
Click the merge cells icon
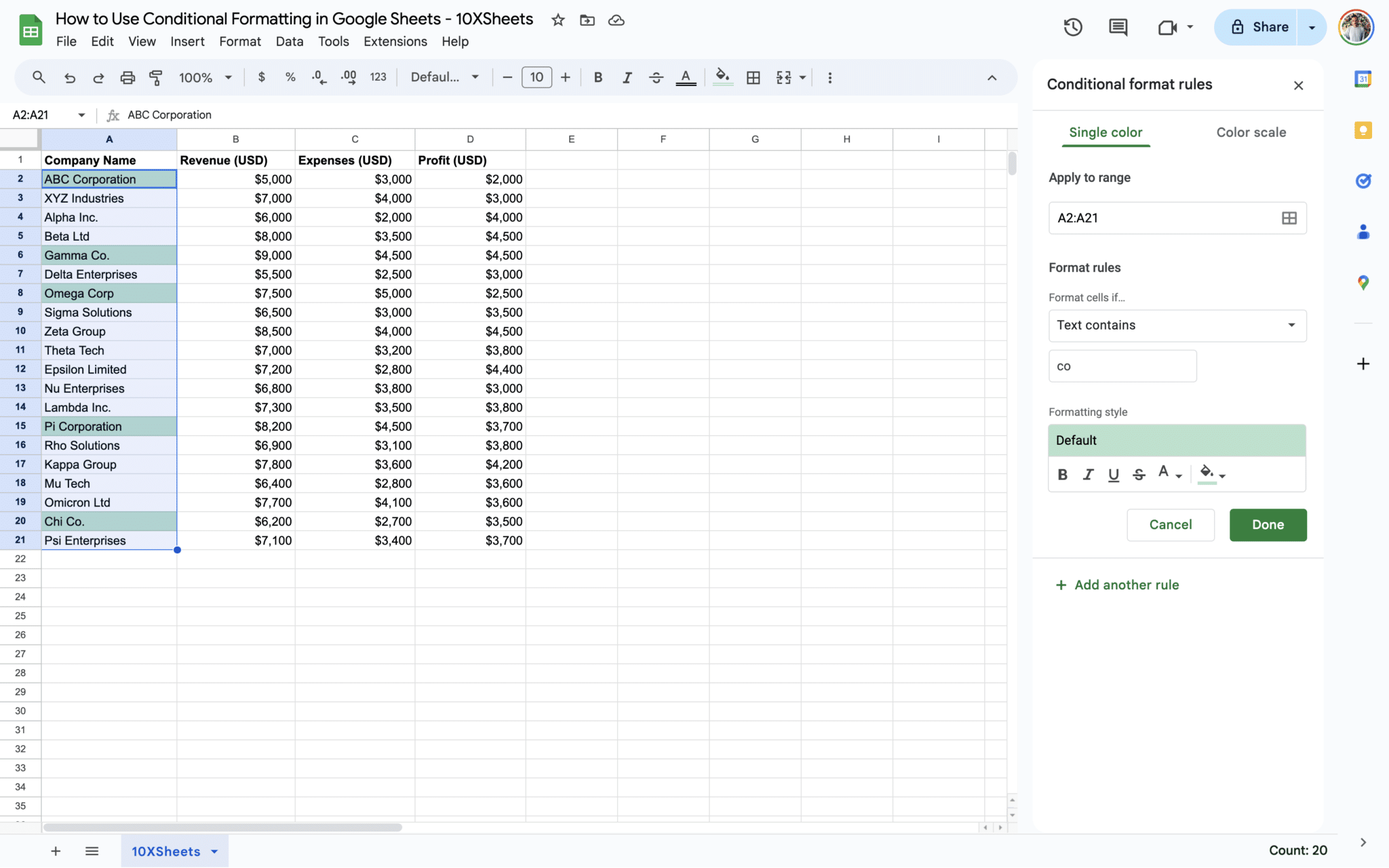784,77
